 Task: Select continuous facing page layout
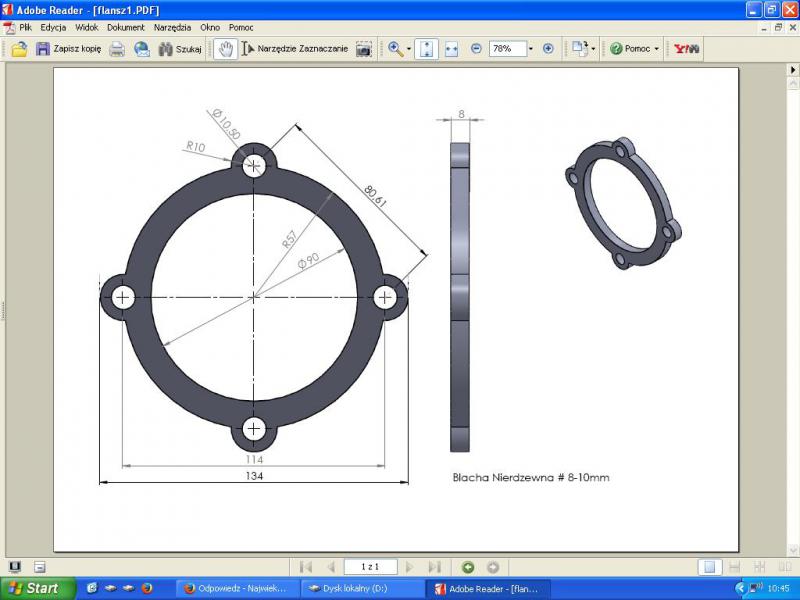point(760,567)
